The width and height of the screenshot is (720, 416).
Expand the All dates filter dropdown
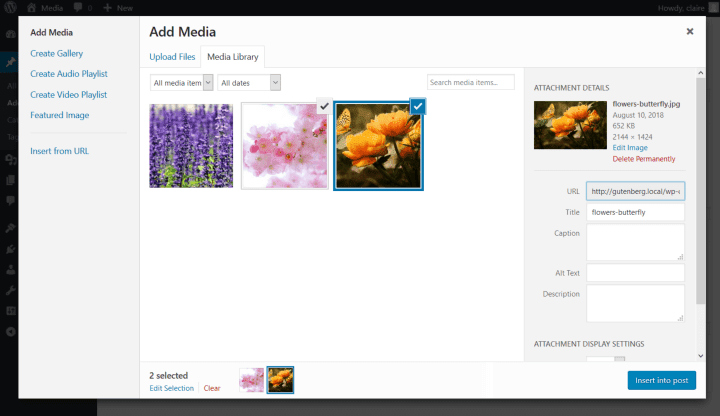click(249, 82)
